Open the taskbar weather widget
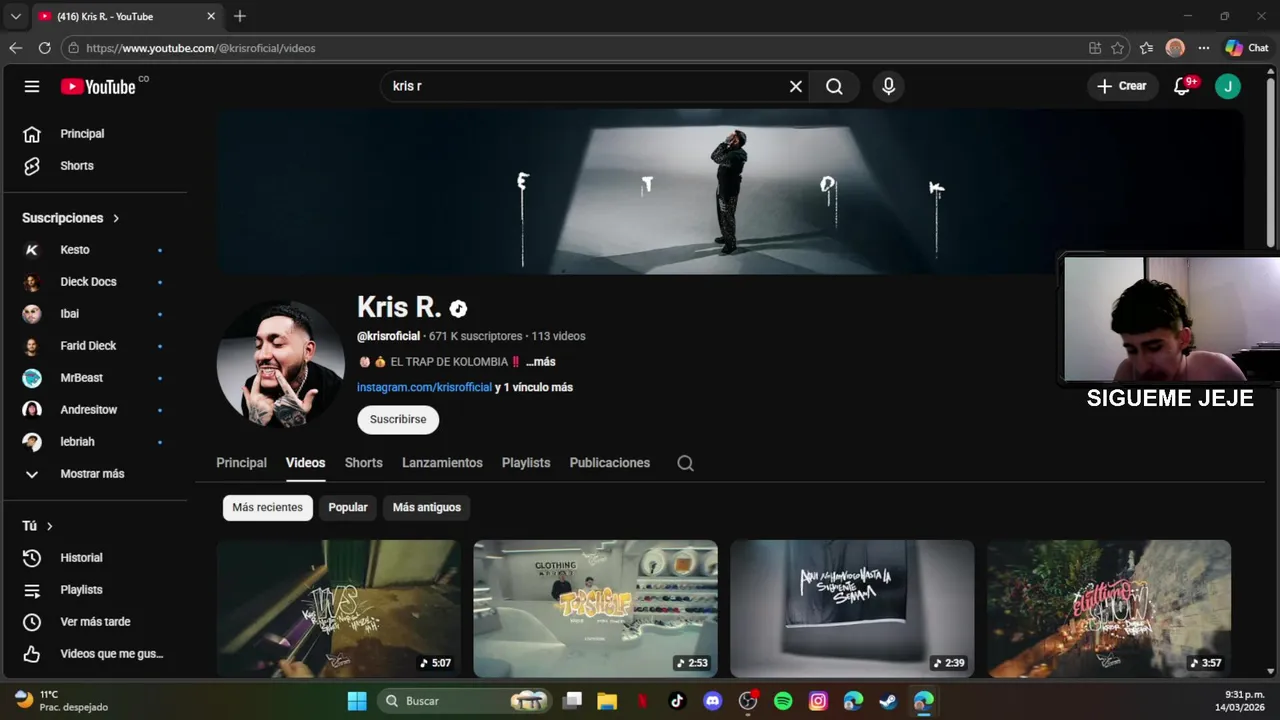The height and width of the screenshot is (720, 1280). pyautogui.click(x=62, y=701)
